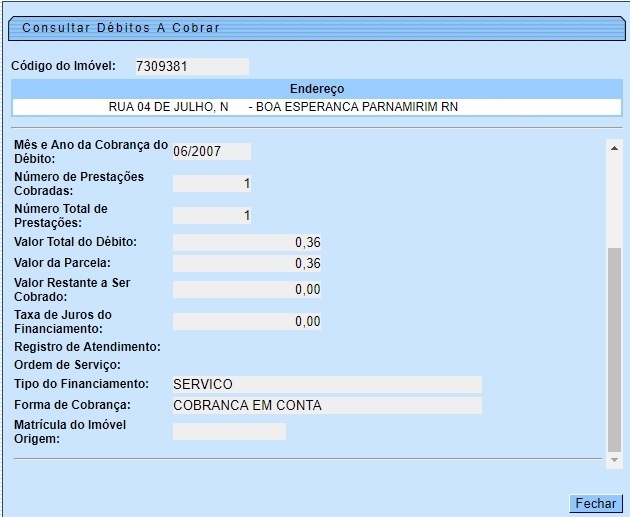Click the Valor da Parcela field
The width and height of the screenshot is (630, 517).
tap(247, 263)
